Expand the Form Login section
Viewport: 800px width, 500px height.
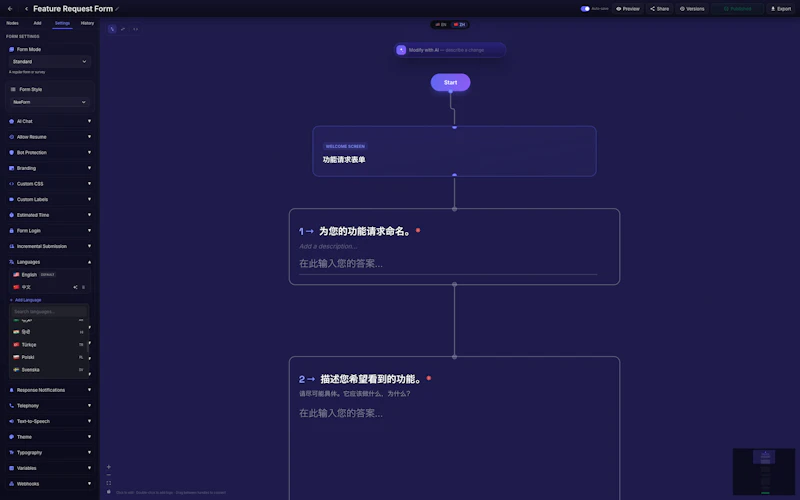[49, 231]
